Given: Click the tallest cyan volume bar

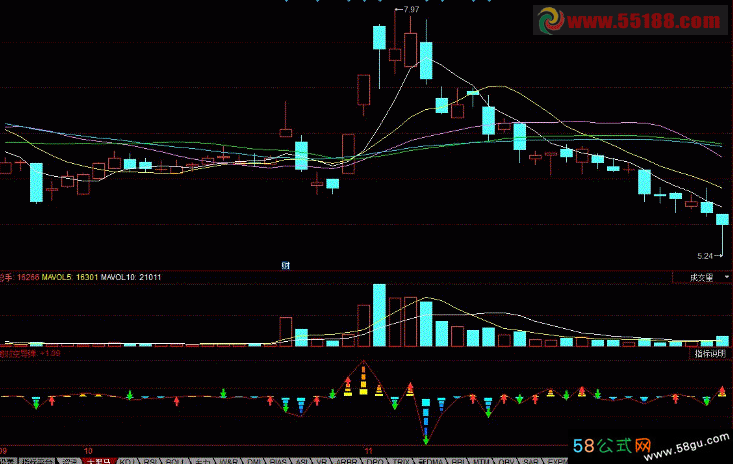Looking at the screenshot, I should 379,315.
